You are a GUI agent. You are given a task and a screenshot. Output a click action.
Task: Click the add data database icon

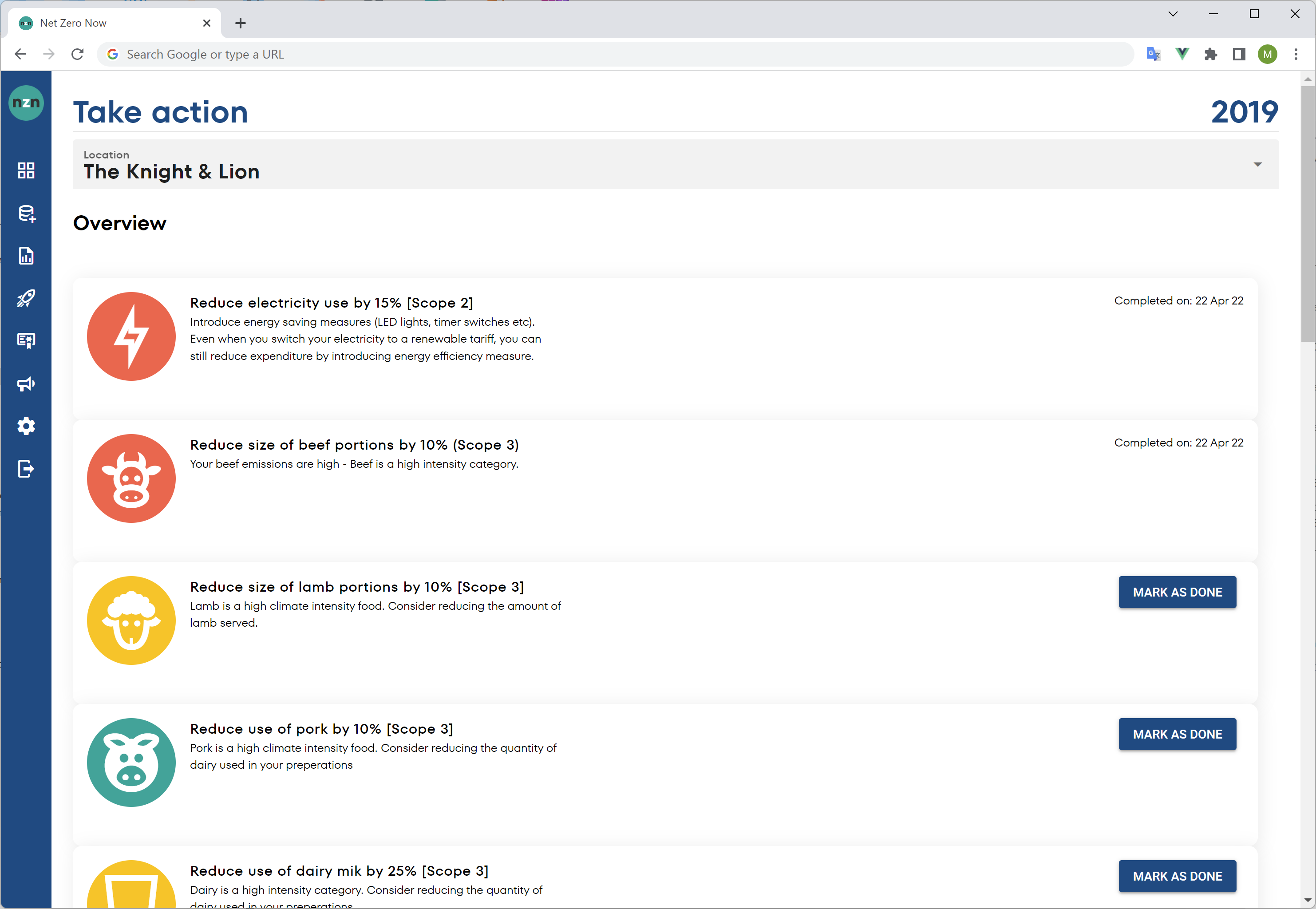click(x=26, y=213)
